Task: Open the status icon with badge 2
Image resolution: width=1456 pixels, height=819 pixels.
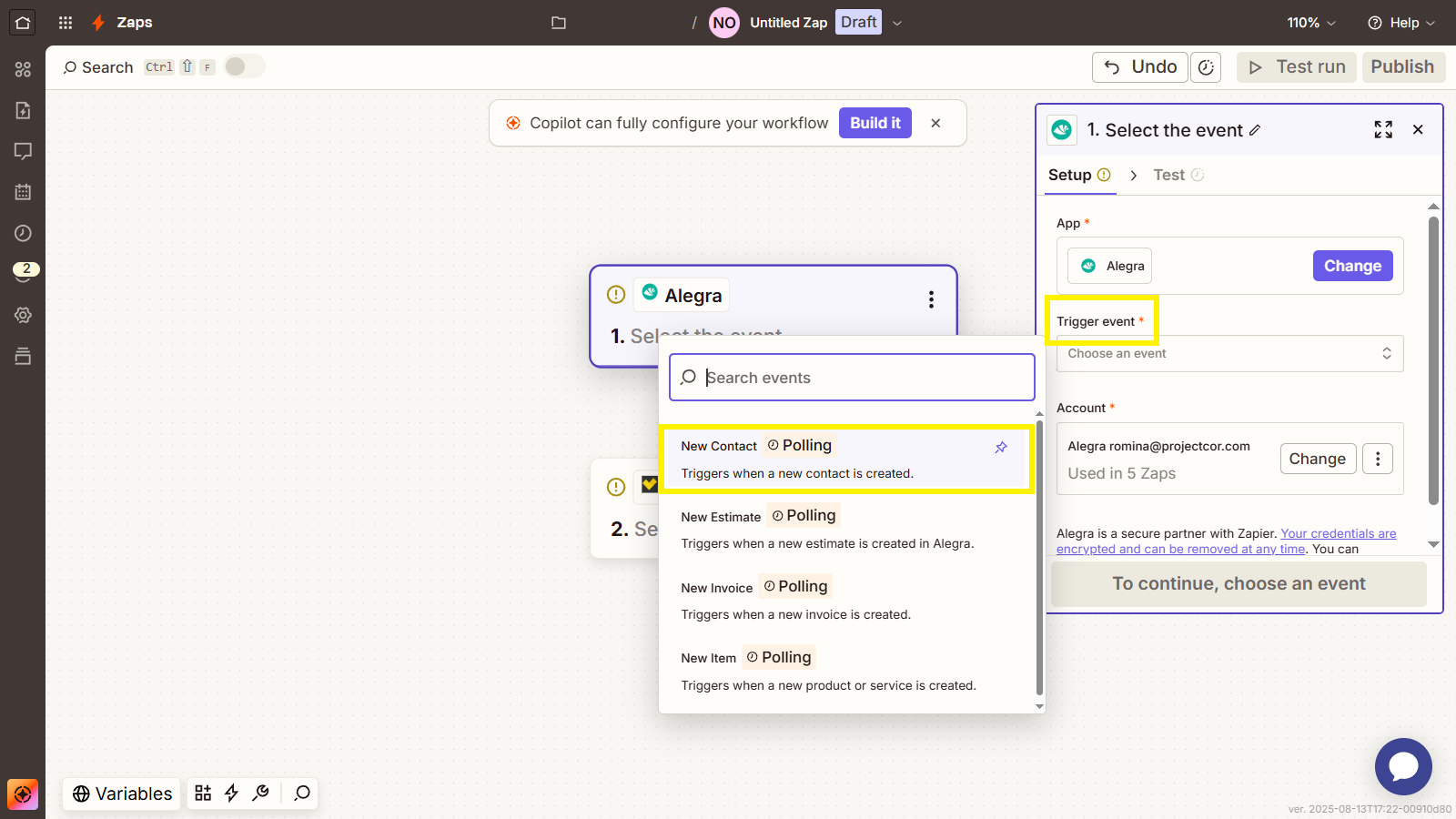Action: pos(25,272)
